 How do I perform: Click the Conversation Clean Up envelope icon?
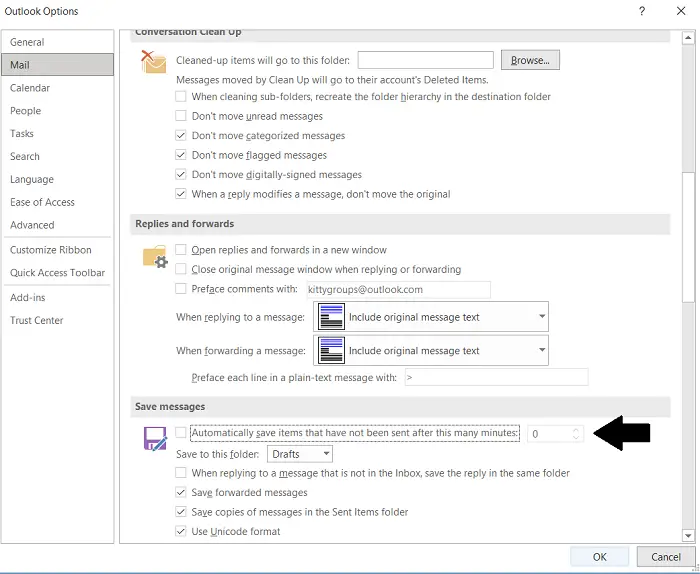point(154,62)
